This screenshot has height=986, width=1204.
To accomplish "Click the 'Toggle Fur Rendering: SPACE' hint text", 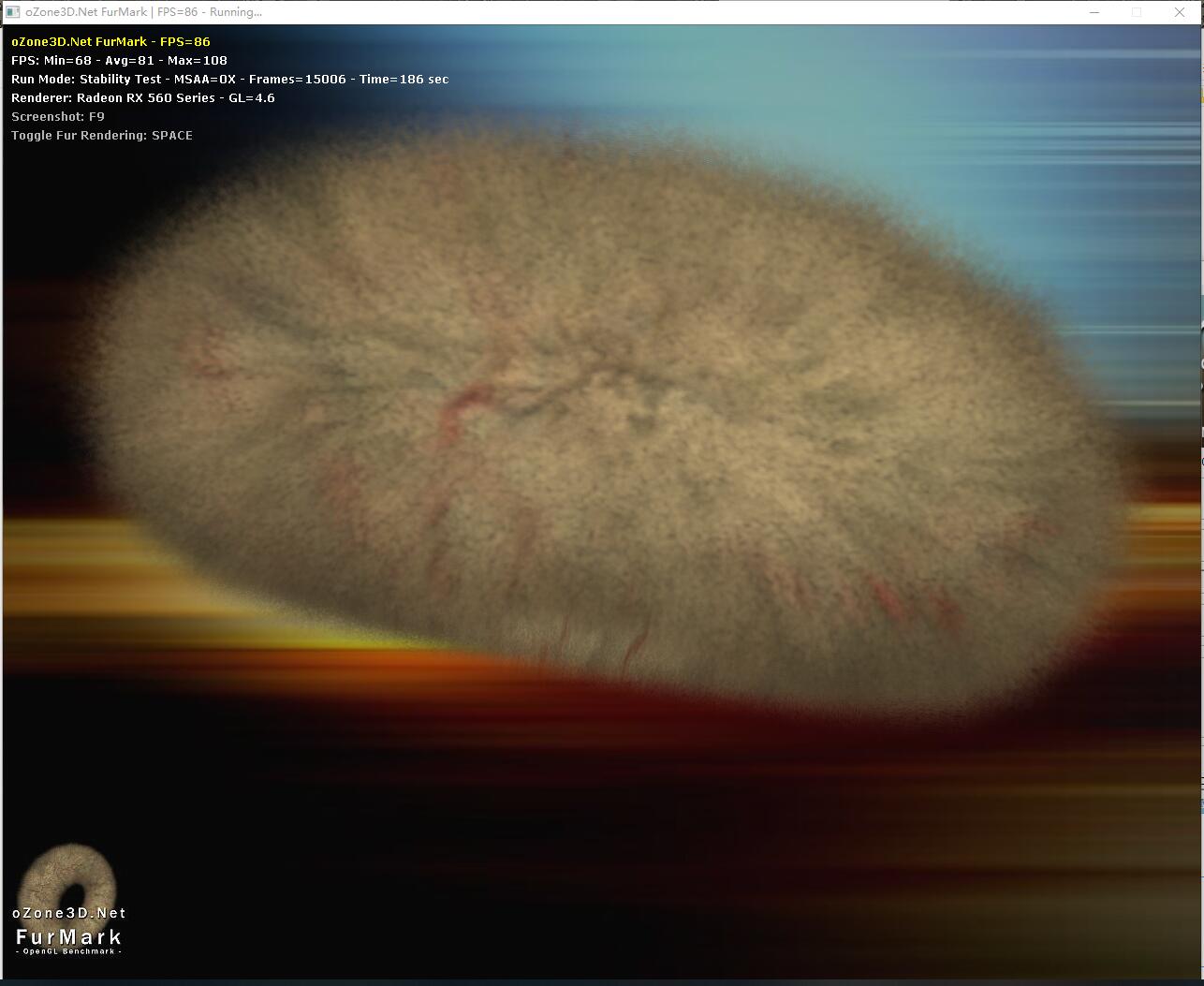I will point(102,135).
